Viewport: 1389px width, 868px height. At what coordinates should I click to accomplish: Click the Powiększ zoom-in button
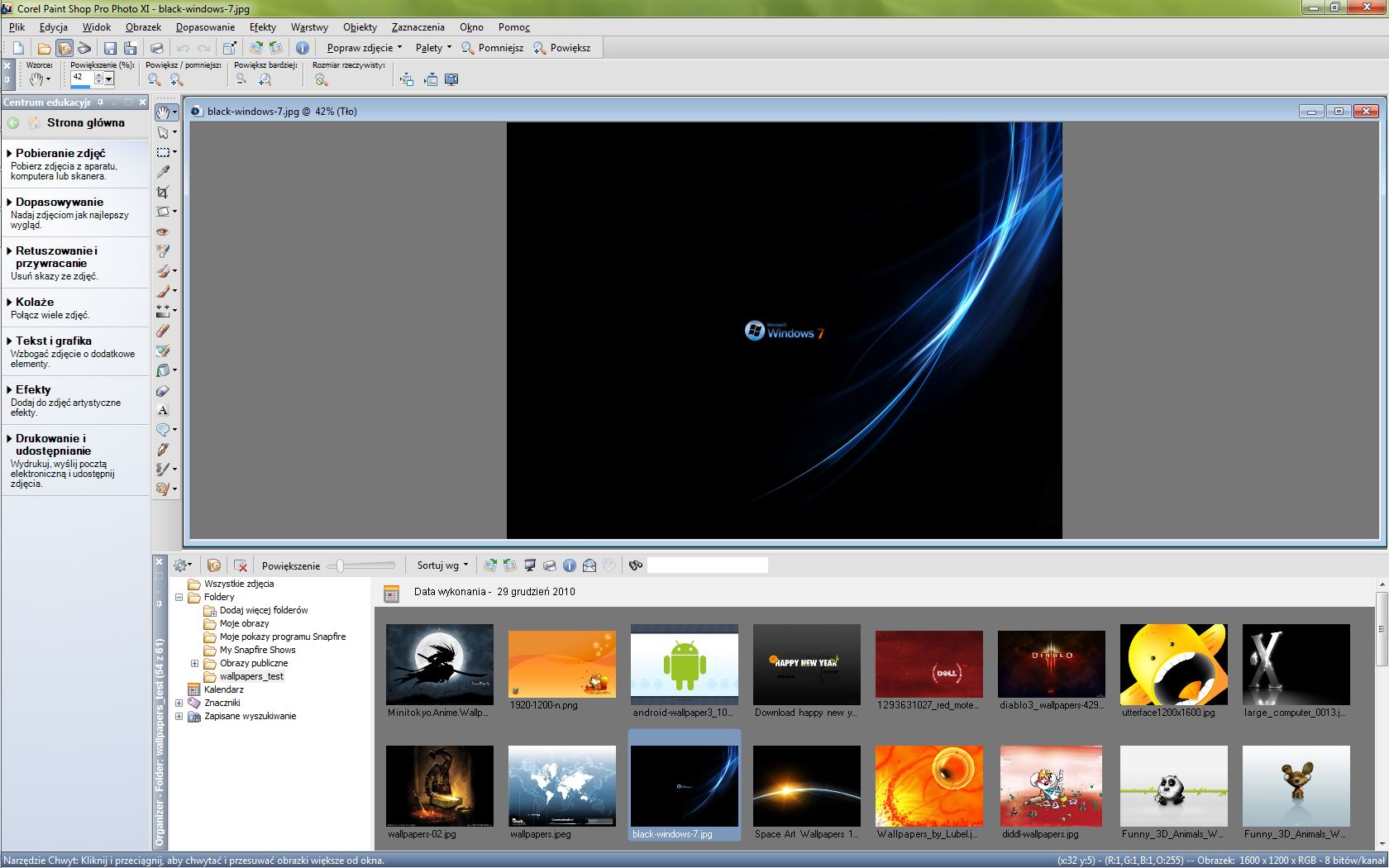click(x=562, y=48)
